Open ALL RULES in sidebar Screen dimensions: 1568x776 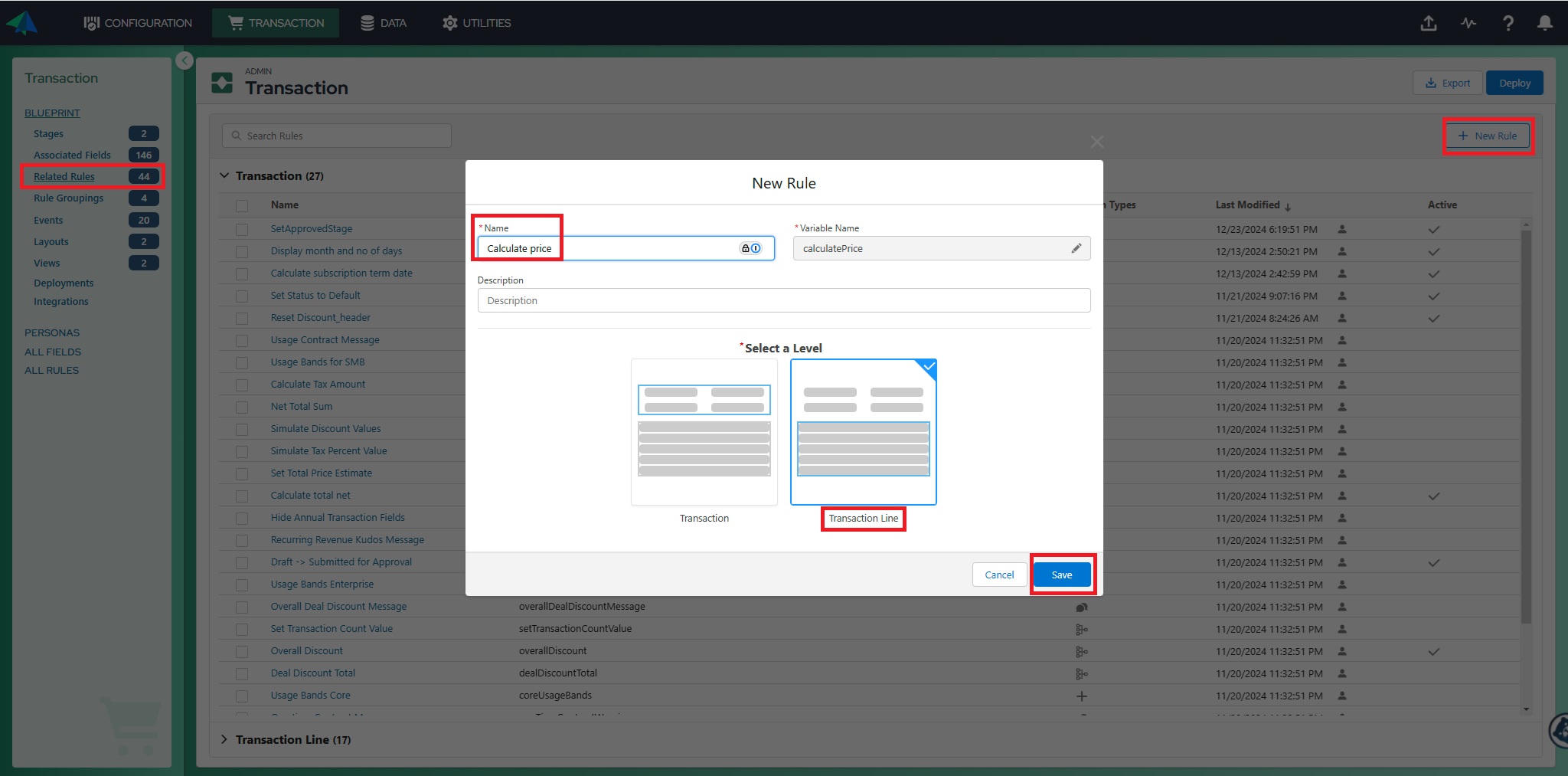[x=51, y=370]
